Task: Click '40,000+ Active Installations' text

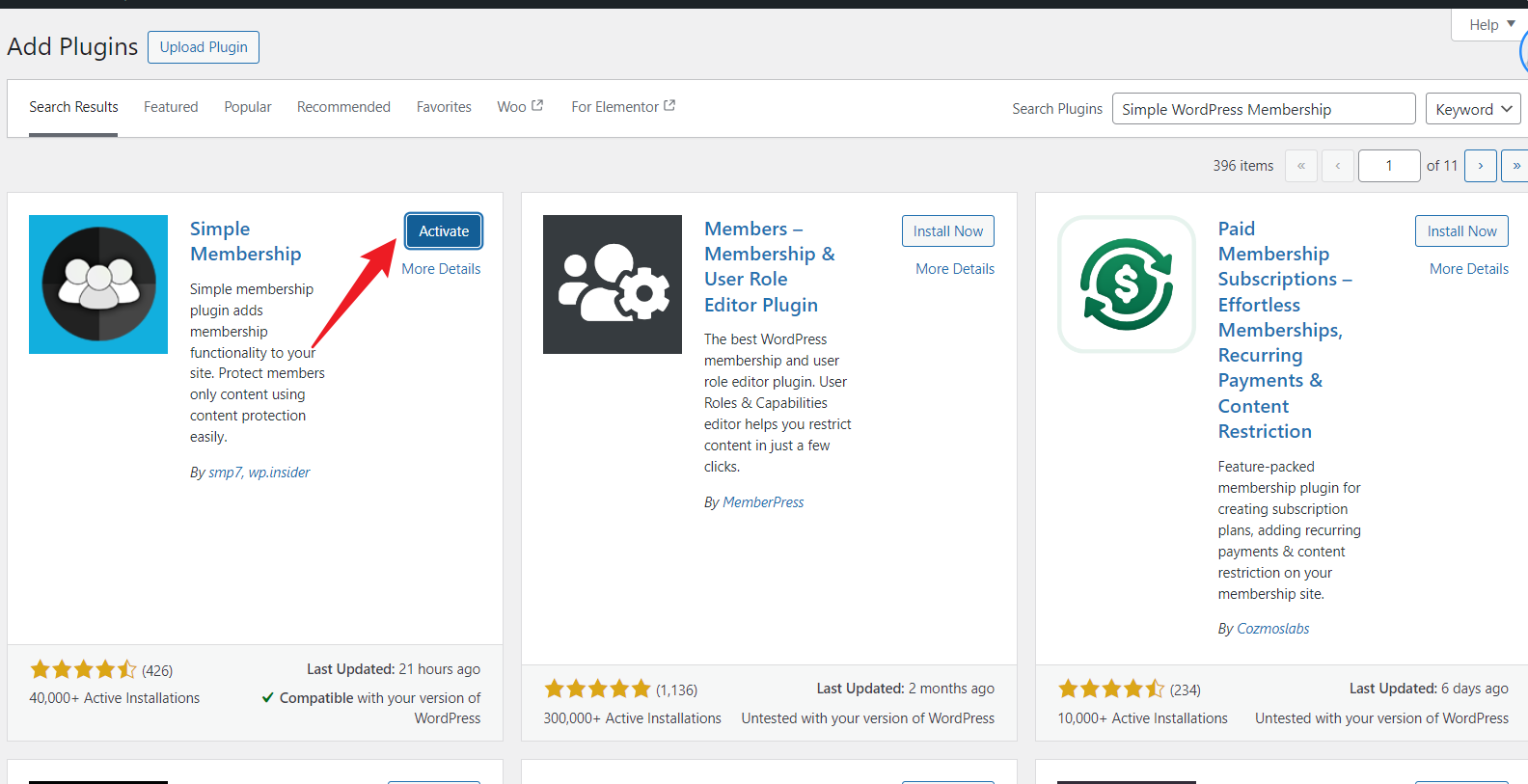Action: coord(115,698)
